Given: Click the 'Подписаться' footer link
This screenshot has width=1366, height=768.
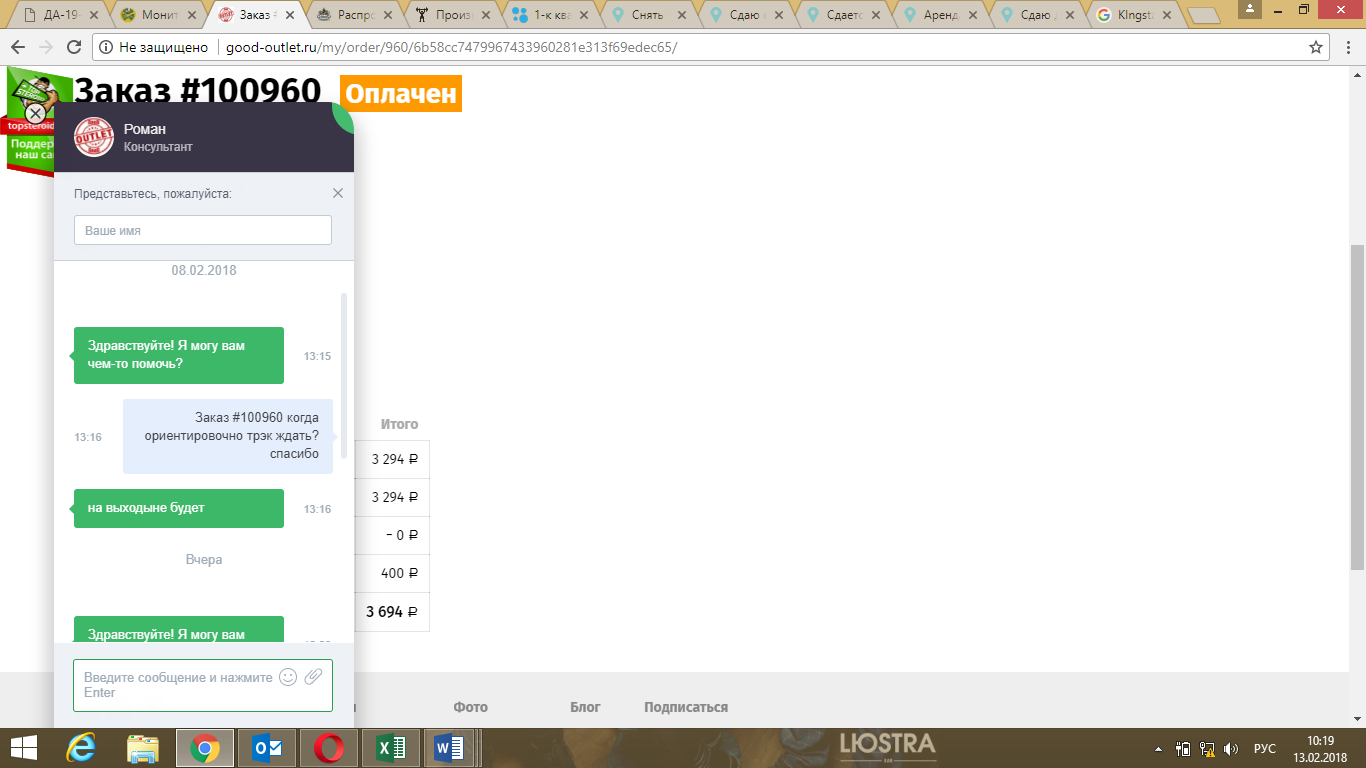Looking at the screenshot, I should tap(686, 707).
